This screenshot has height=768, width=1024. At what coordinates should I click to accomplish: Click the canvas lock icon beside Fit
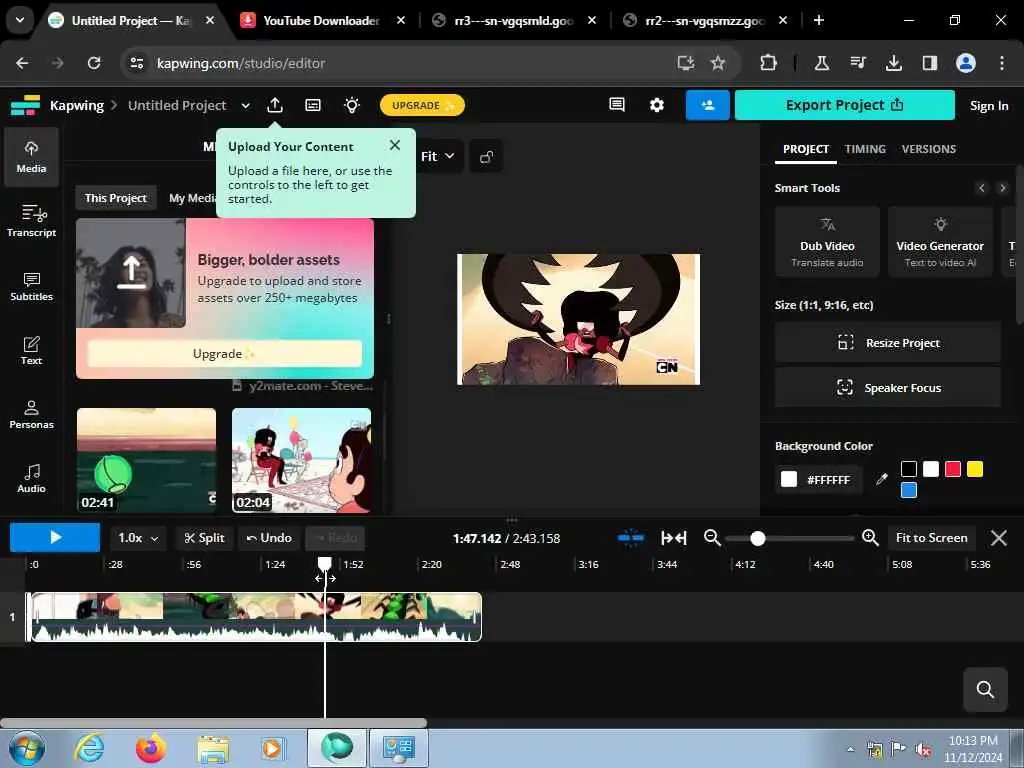point(486,157)
